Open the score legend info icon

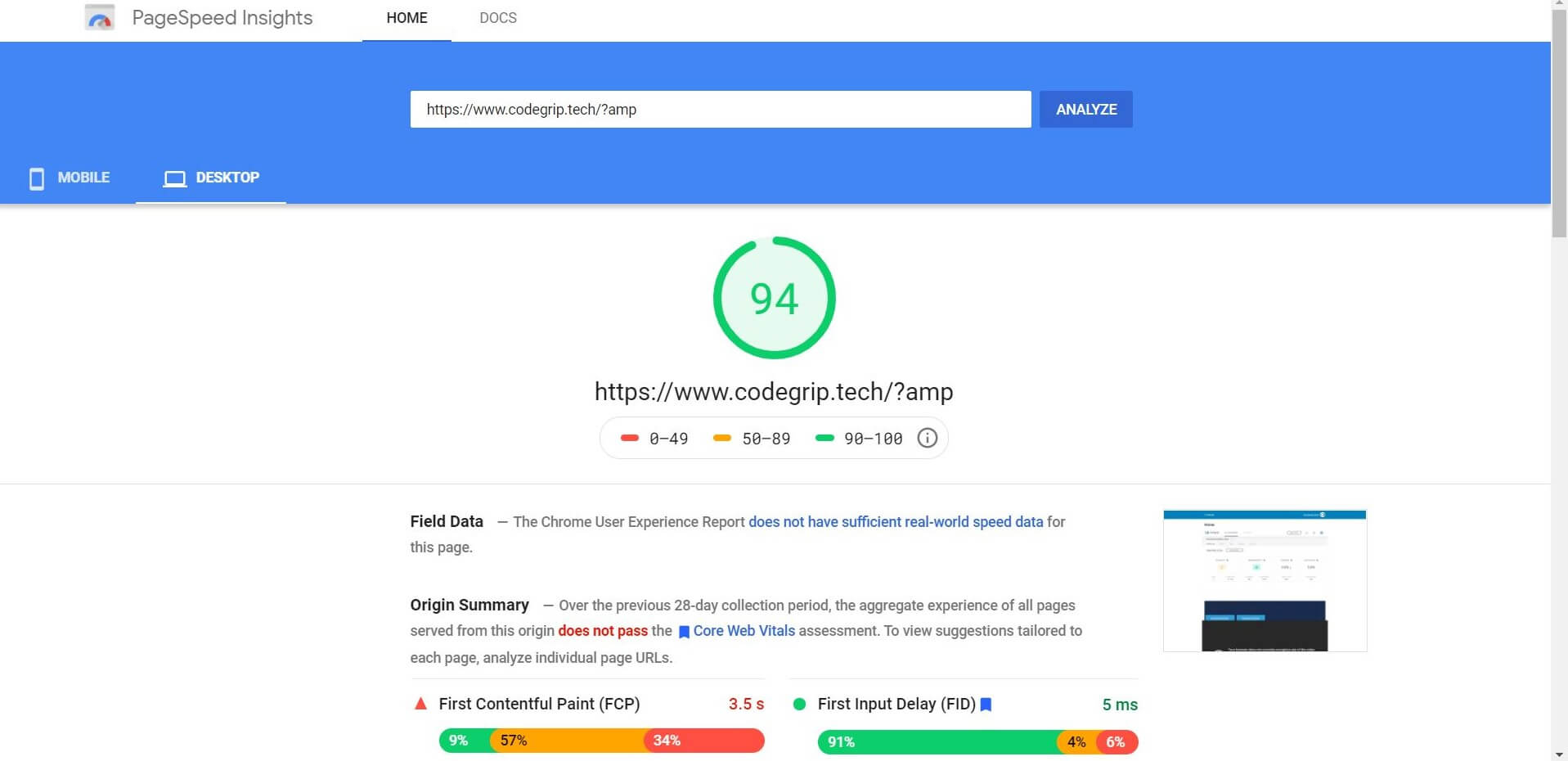(927, 439)
